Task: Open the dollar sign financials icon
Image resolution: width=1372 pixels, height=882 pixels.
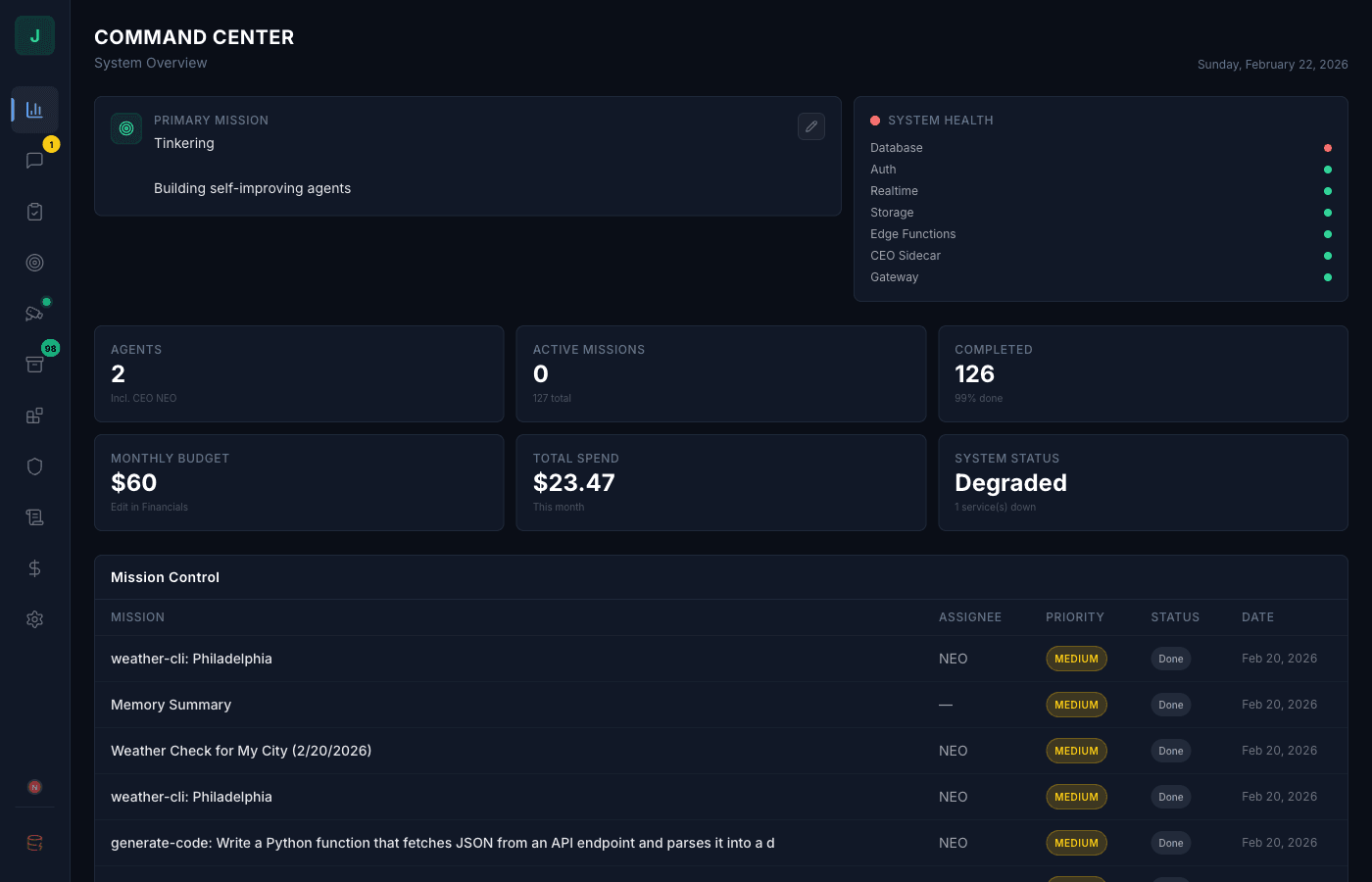Action: pos(34,568)
